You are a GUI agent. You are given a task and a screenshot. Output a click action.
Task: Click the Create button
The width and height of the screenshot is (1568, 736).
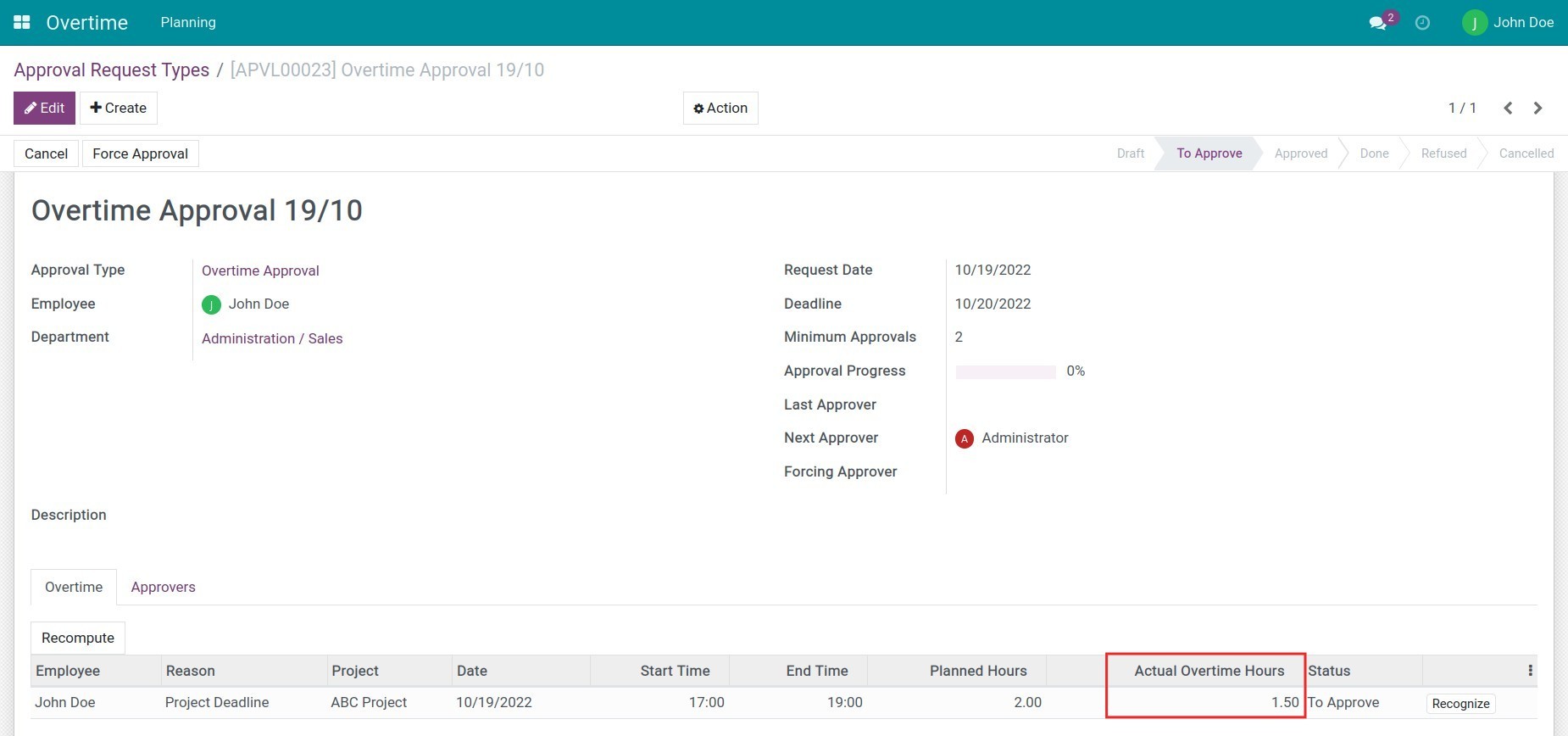point(119,108)
